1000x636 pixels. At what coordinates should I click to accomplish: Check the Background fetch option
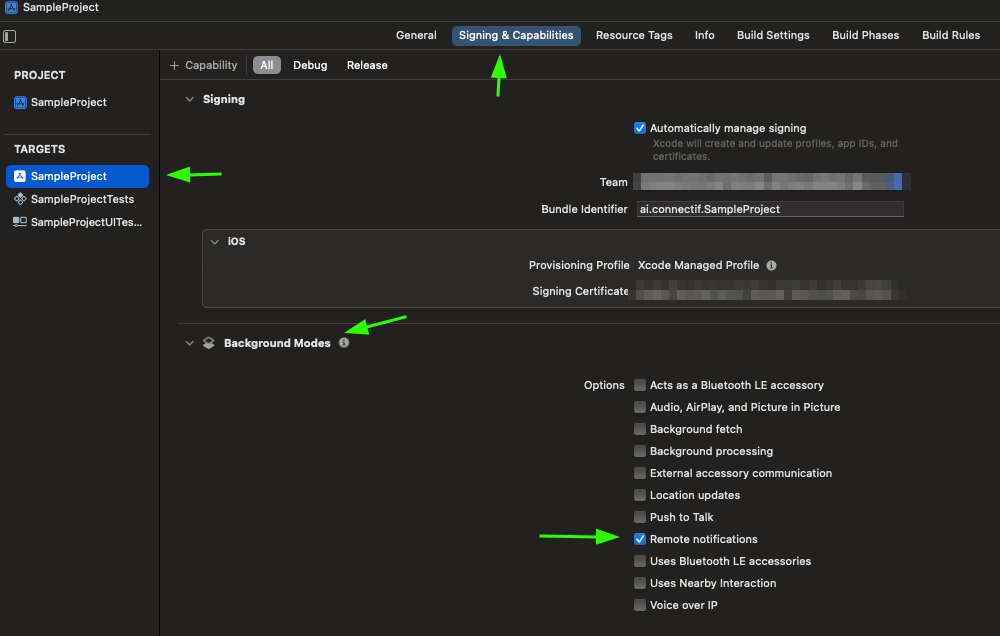[x=640, y=429]
